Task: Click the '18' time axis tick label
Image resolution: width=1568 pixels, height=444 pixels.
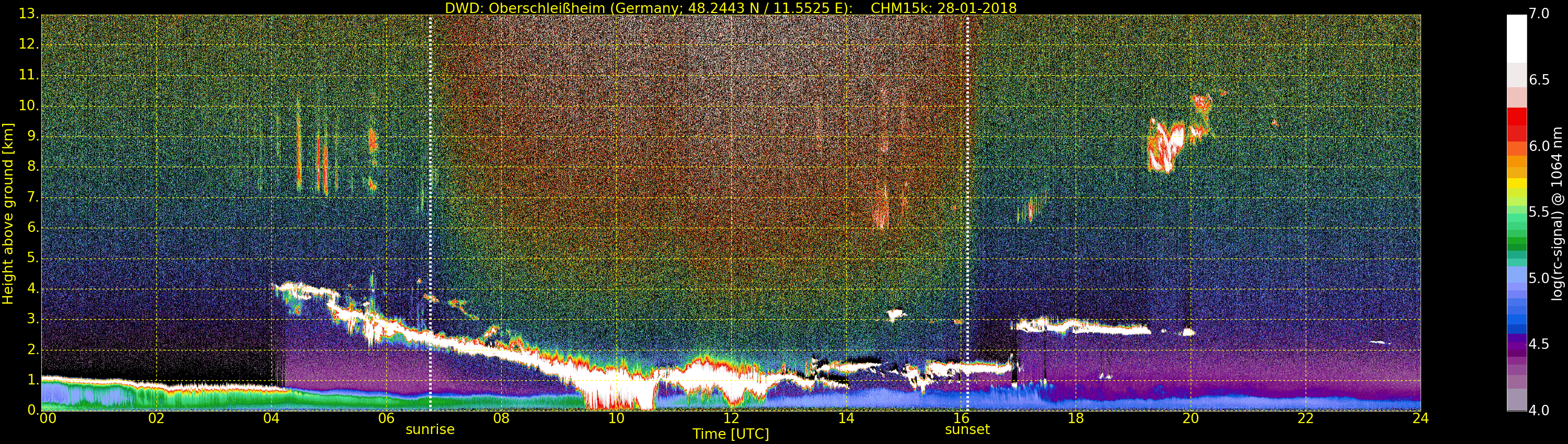Action: pyautogui.click(x=1076, y=418)
